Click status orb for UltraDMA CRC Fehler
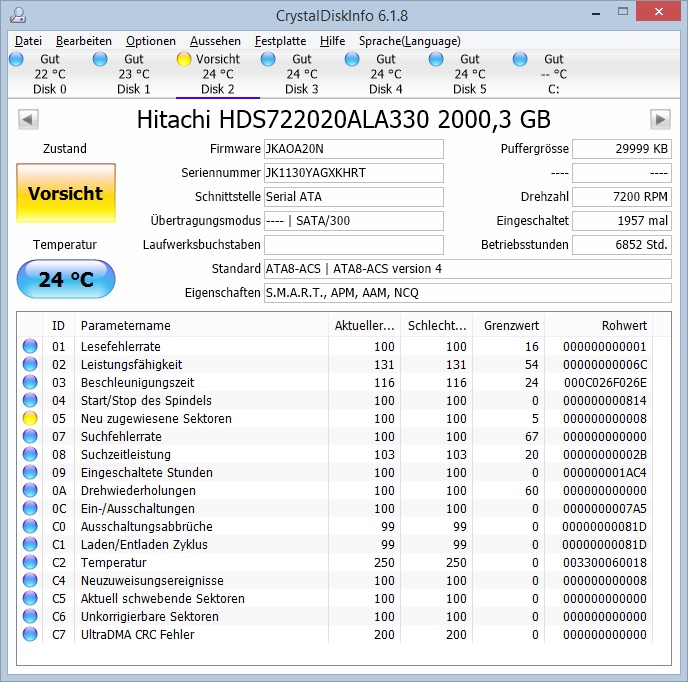 (30, 634)
